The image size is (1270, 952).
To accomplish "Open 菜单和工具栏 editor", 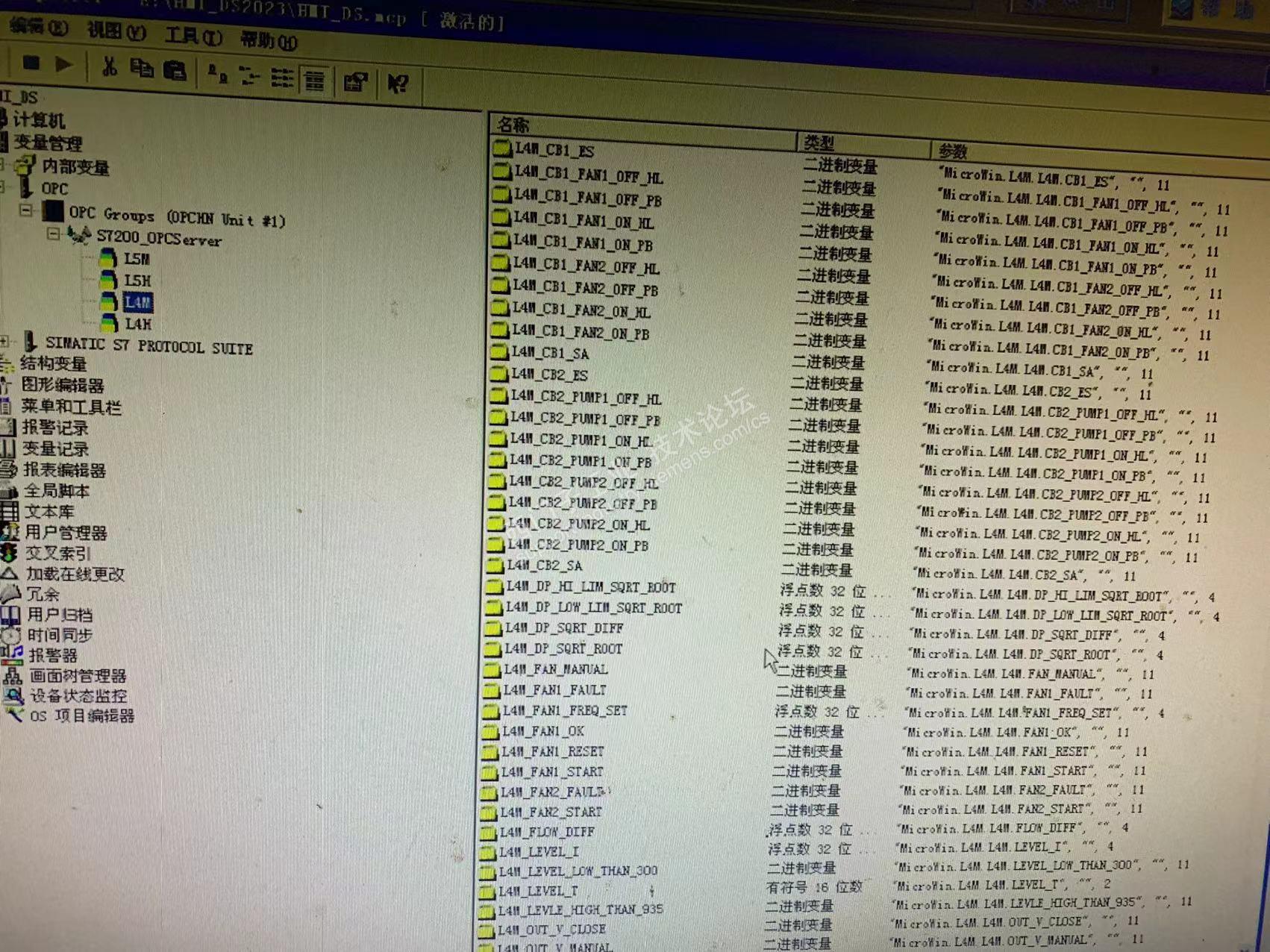I will (x=71, y=407).
